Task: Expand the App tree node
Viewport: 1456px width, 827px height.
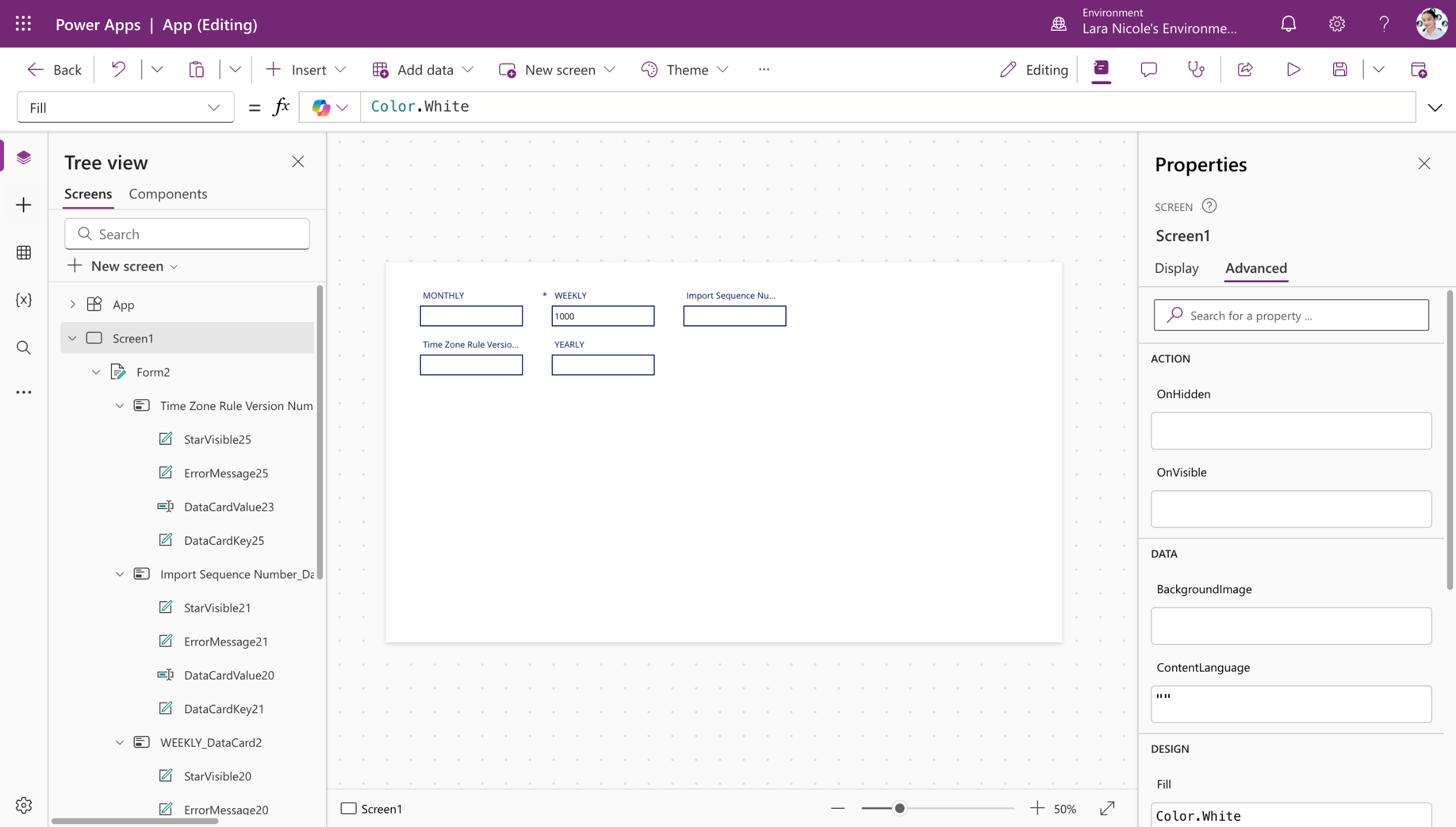Action: coord(73,304)
